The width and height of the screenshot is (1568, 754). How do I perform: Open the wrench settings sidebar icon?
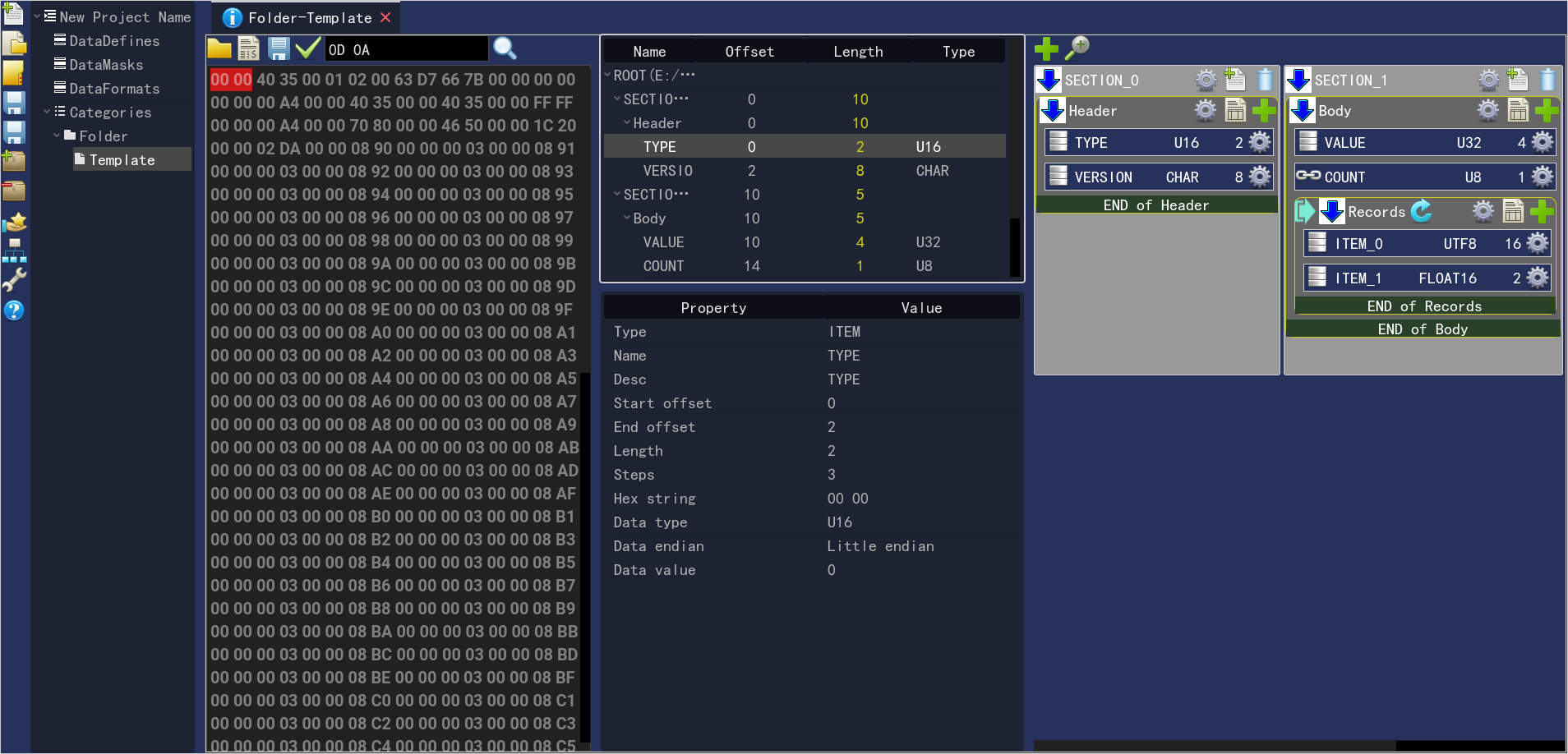tap(14, 280)
